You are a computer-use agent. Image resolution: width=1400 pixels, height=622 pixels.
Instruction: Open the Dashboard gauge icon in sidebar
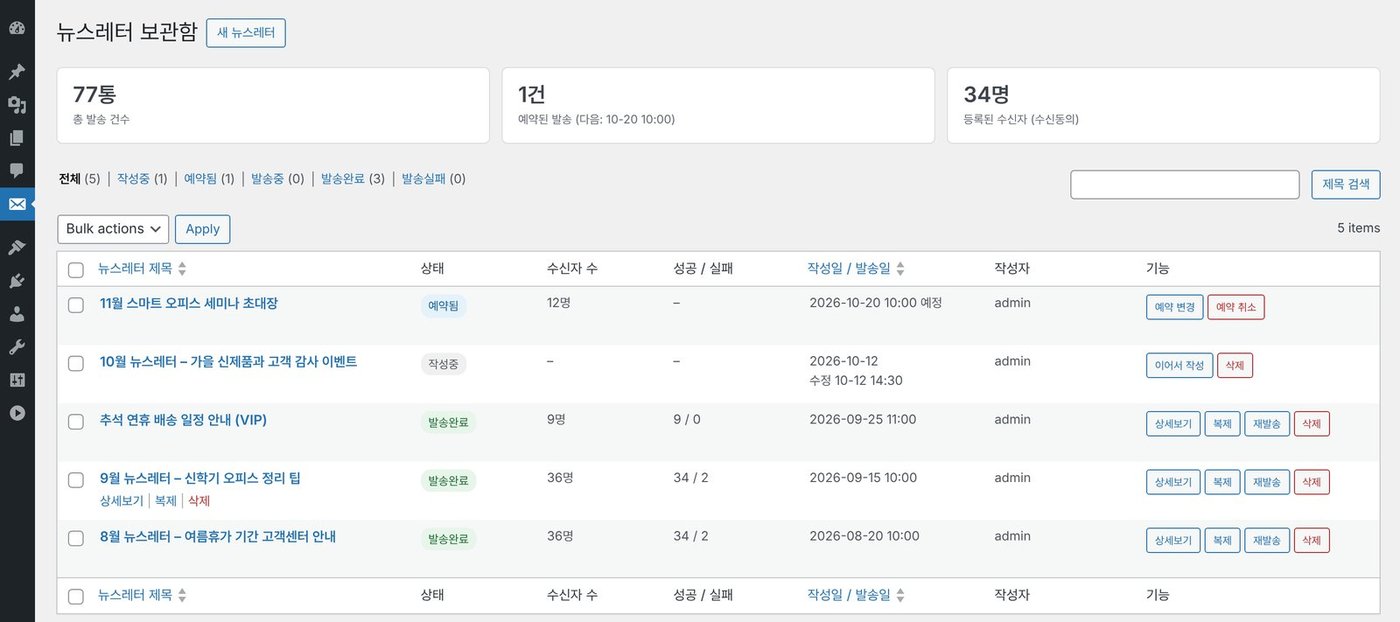pyautogui.click(x=17, y=28)
